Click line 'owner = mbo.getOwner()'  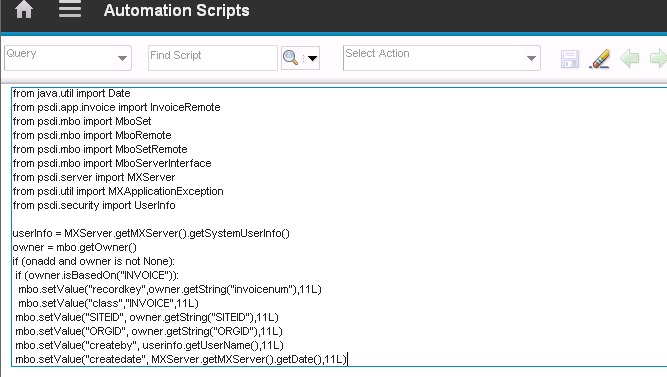75,248
